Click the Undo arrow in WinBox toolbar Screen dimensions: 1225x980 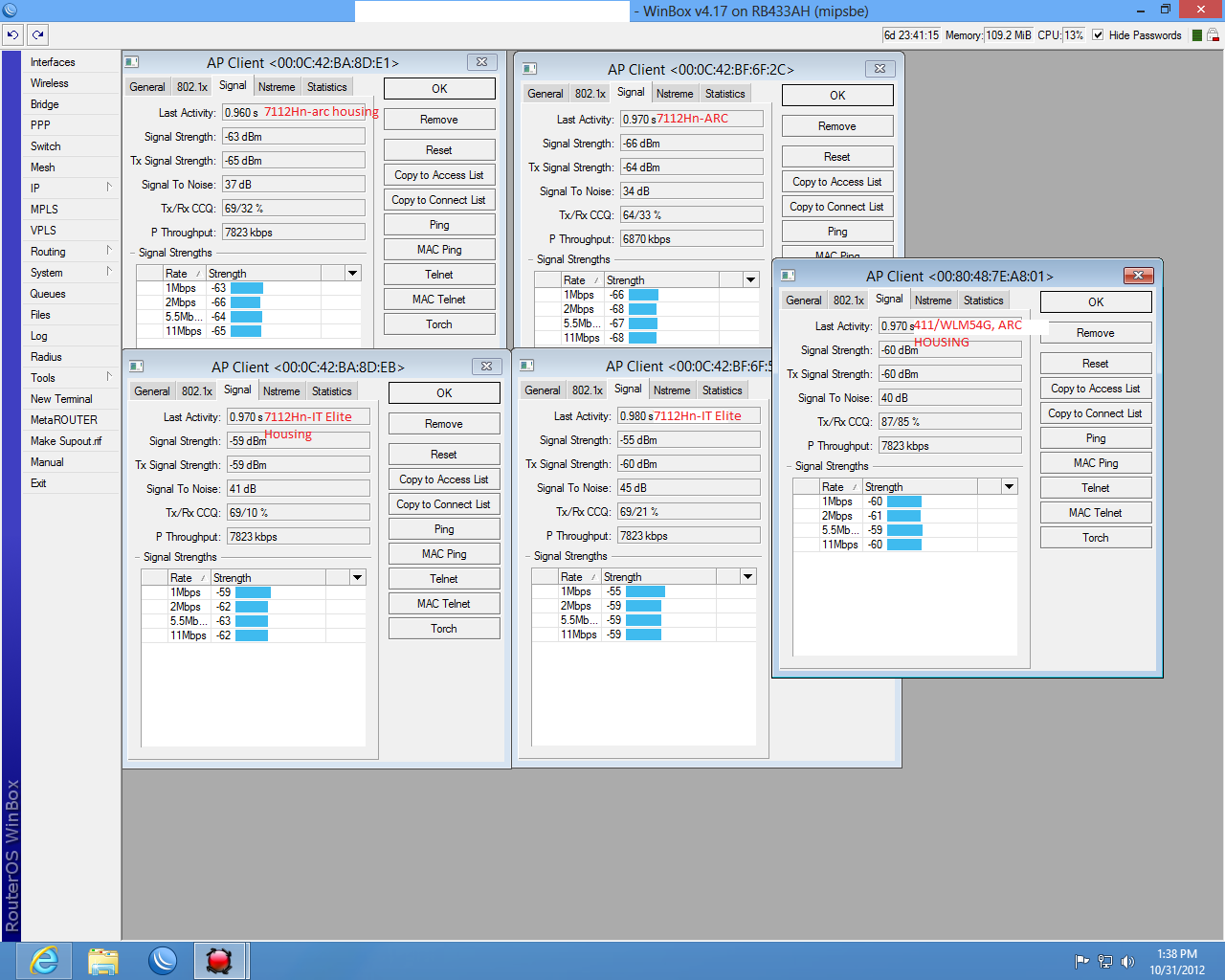pyautogui.click(x=12, y=34)
